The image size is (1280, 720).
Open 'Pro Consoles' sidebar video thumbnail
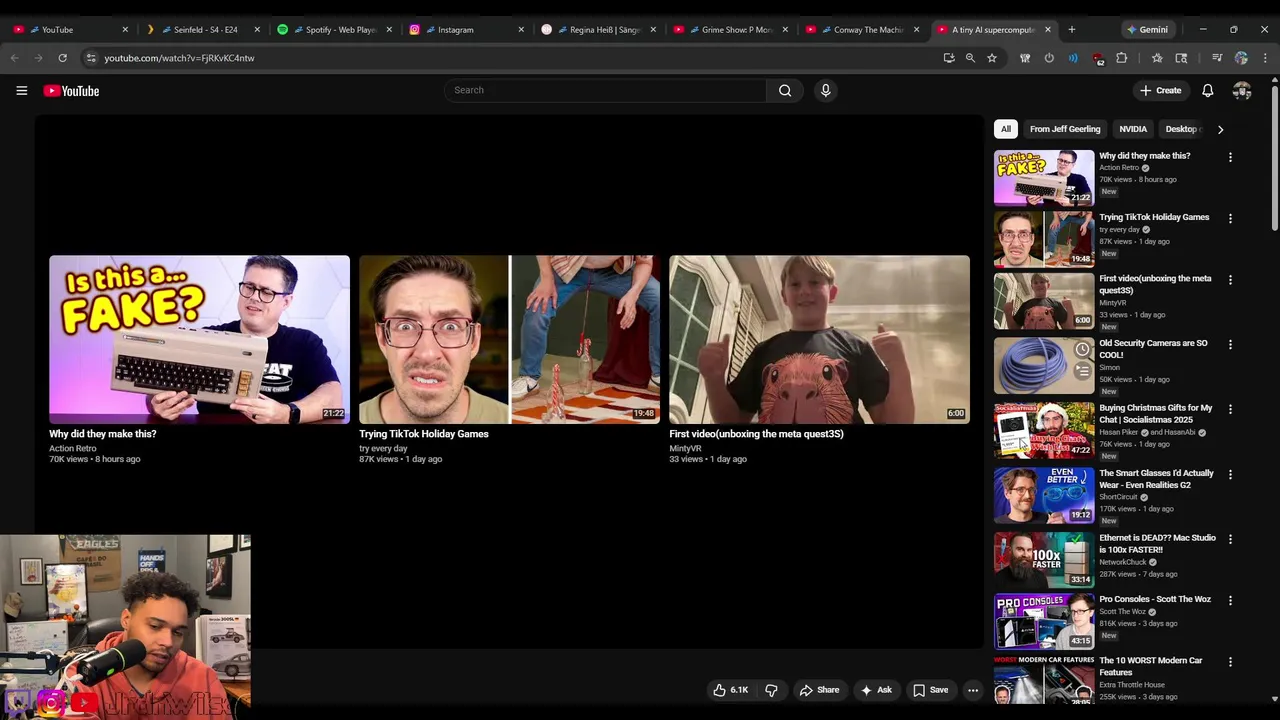point(1044,621)
